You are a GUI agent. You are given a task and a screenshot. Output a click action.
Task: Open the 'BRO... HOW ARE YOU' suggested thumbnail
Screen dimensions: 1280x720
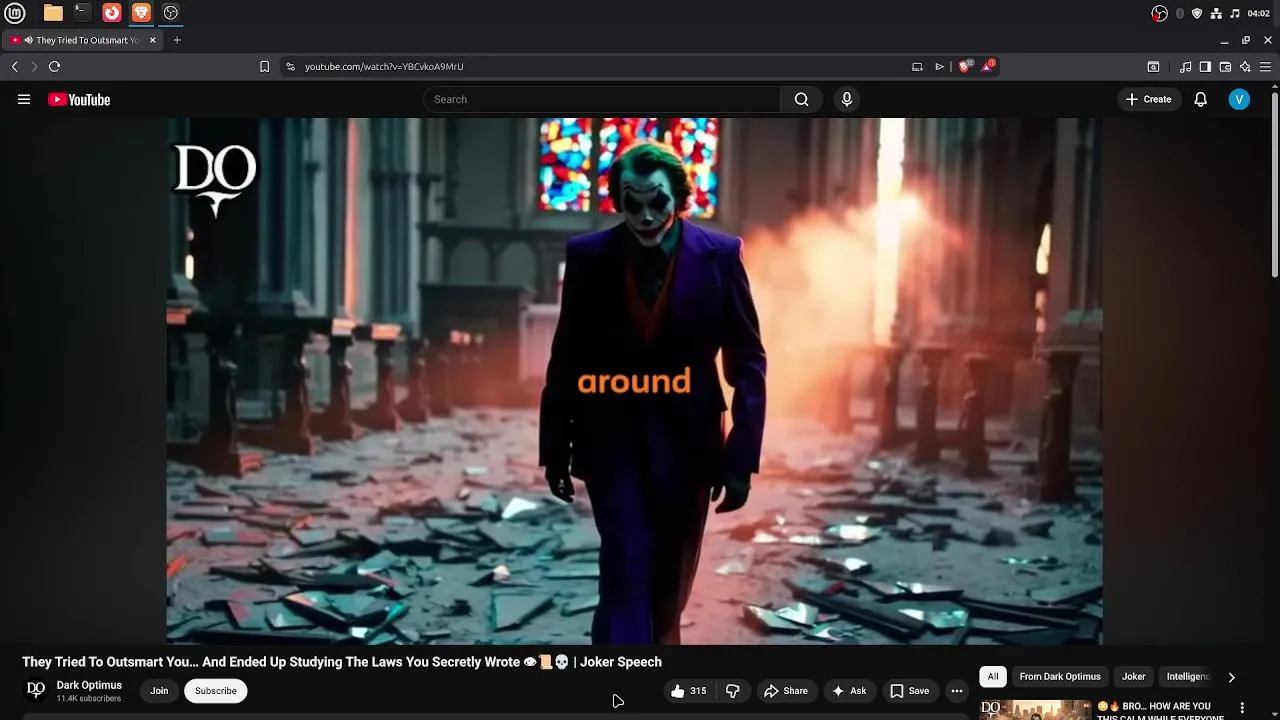(1035, 710)
